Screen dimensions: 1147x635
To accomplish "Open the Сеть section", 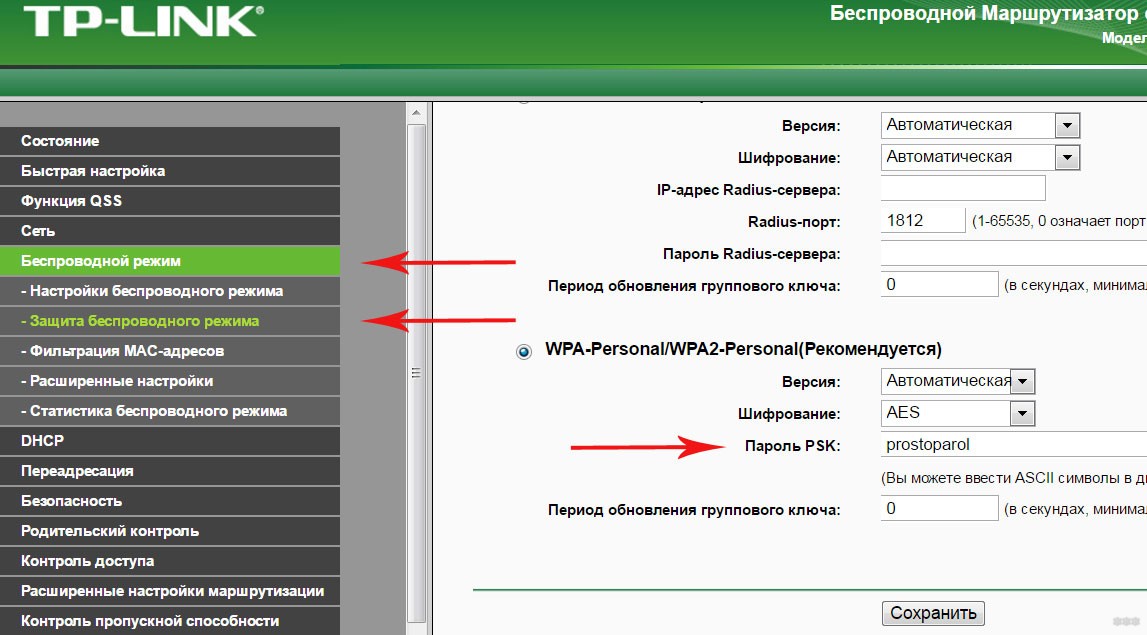I will click(x=170, y=230).
